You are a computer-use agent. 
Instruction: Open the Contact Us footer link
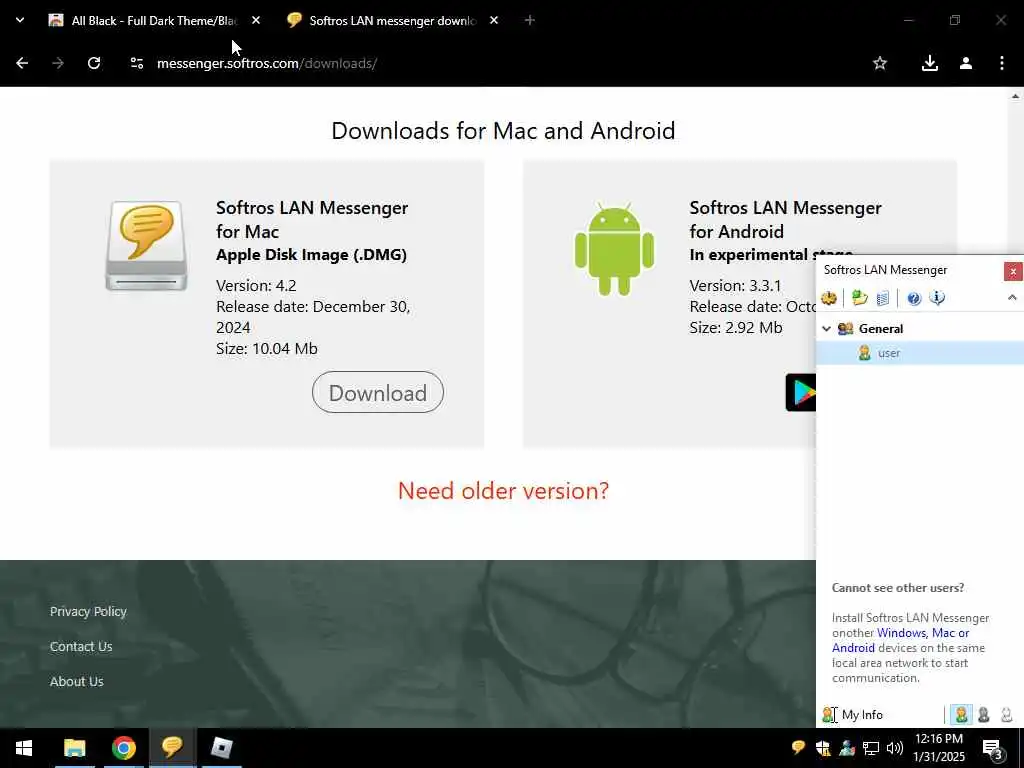(81, 647)
